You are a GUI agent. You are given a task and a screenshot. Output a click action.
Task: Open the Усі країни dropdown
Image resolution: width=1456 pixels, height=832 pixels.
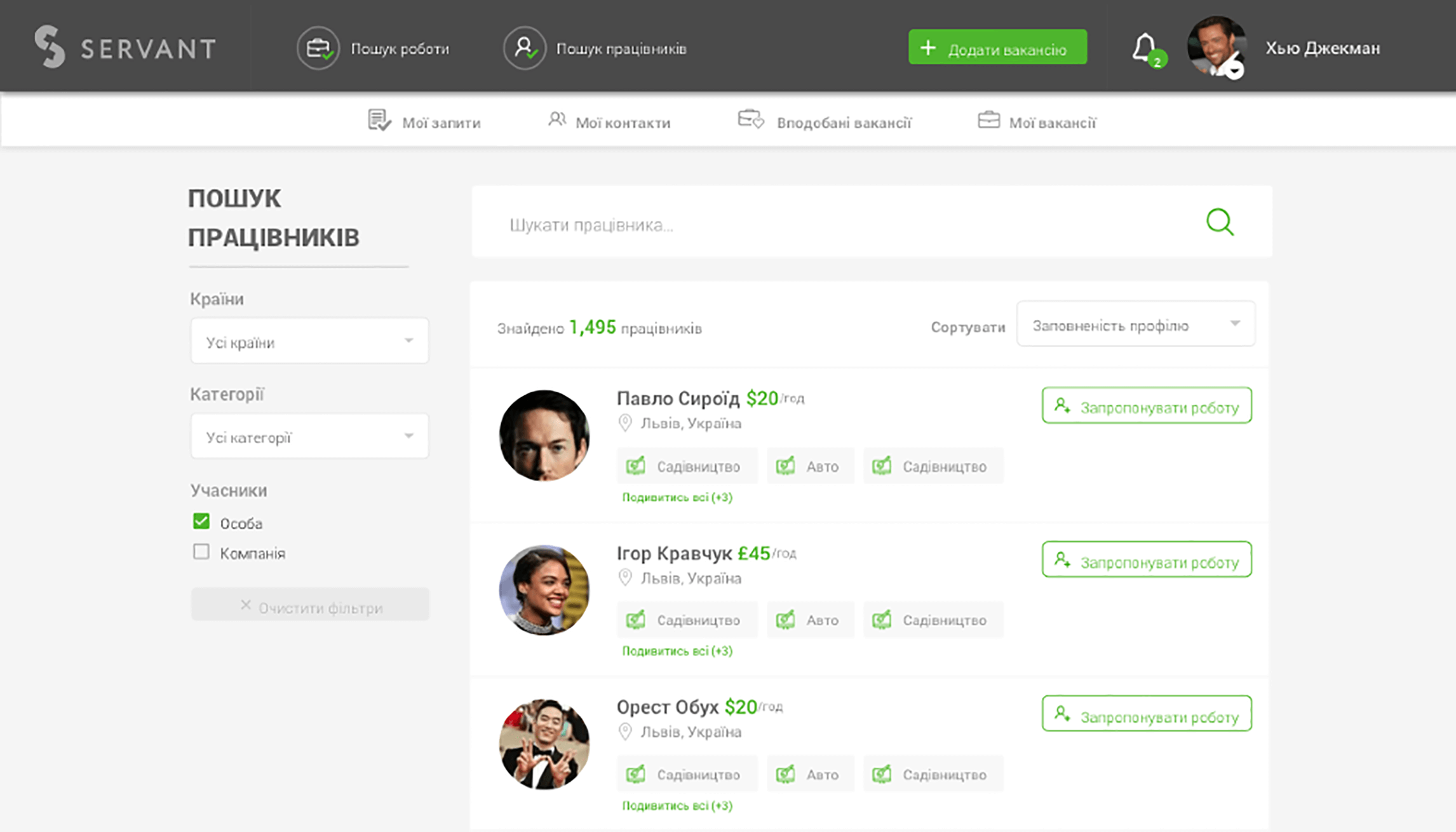coord(309,341)
